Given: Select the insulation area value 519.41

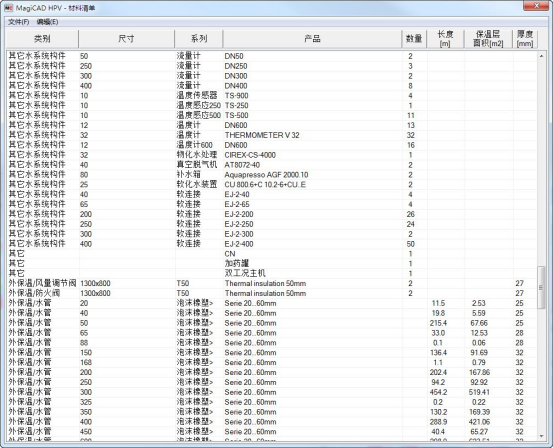Looking at the screenshot, I should [x=479, y=392].
